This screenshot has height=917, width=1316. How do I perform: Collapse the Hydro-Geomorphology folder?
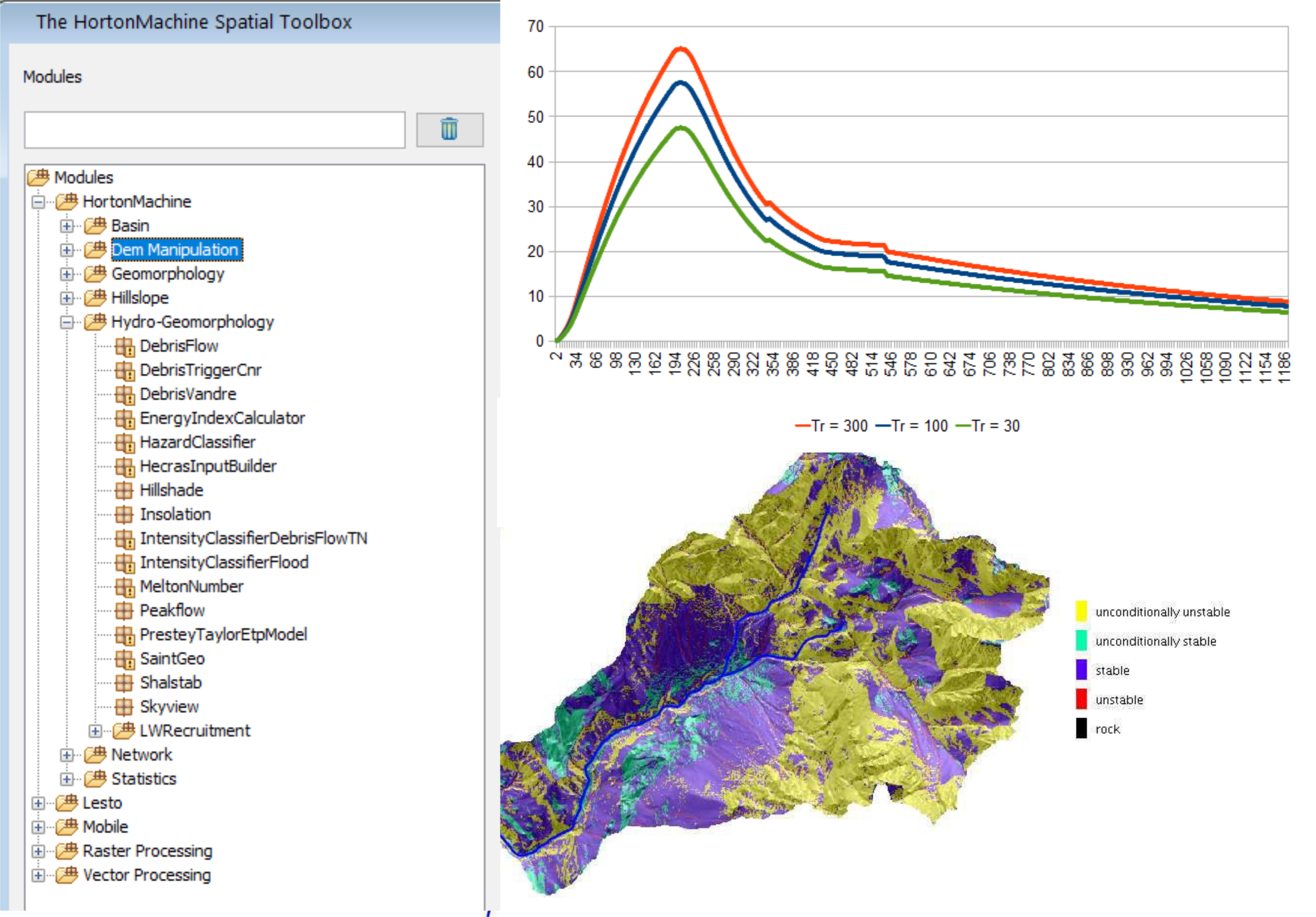pos(66,322)
